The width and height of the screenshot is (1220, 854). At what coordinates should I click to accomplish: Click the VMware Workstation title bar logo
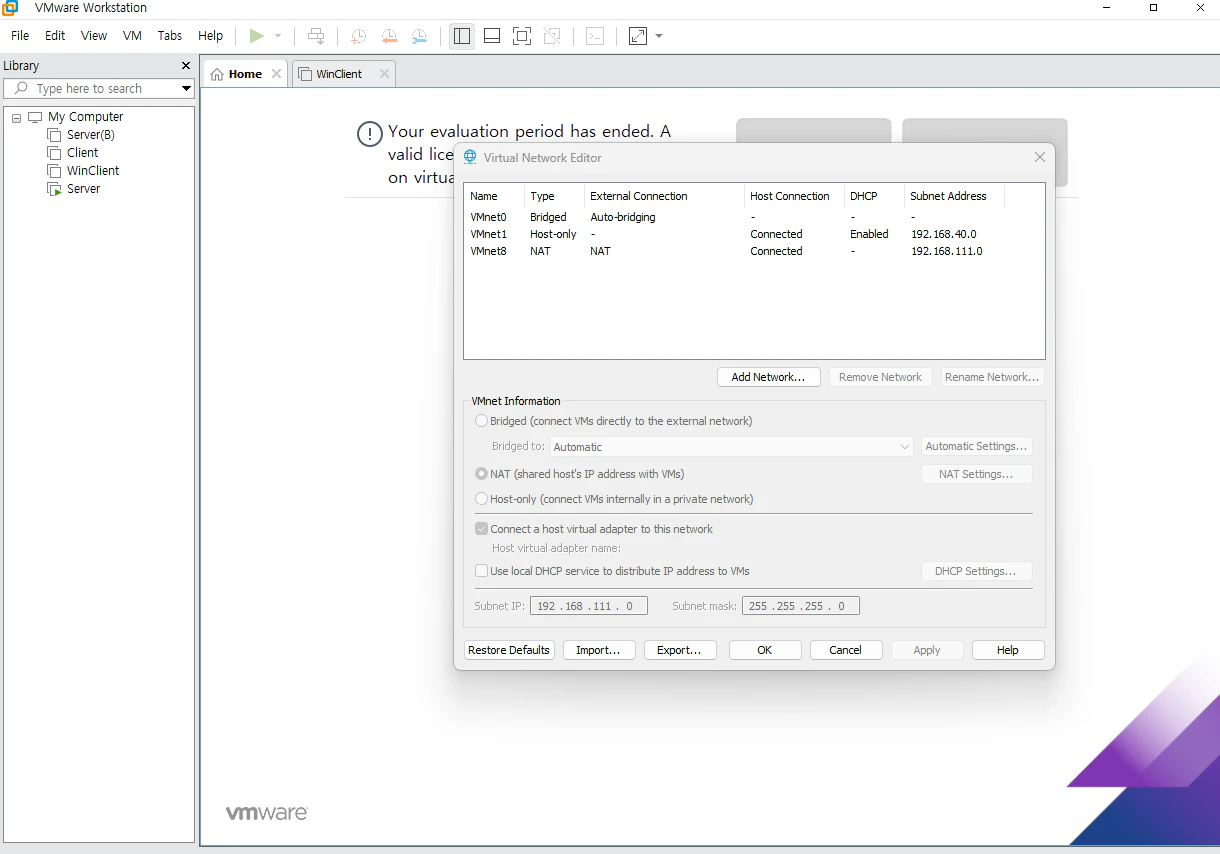tap(10, 8)
